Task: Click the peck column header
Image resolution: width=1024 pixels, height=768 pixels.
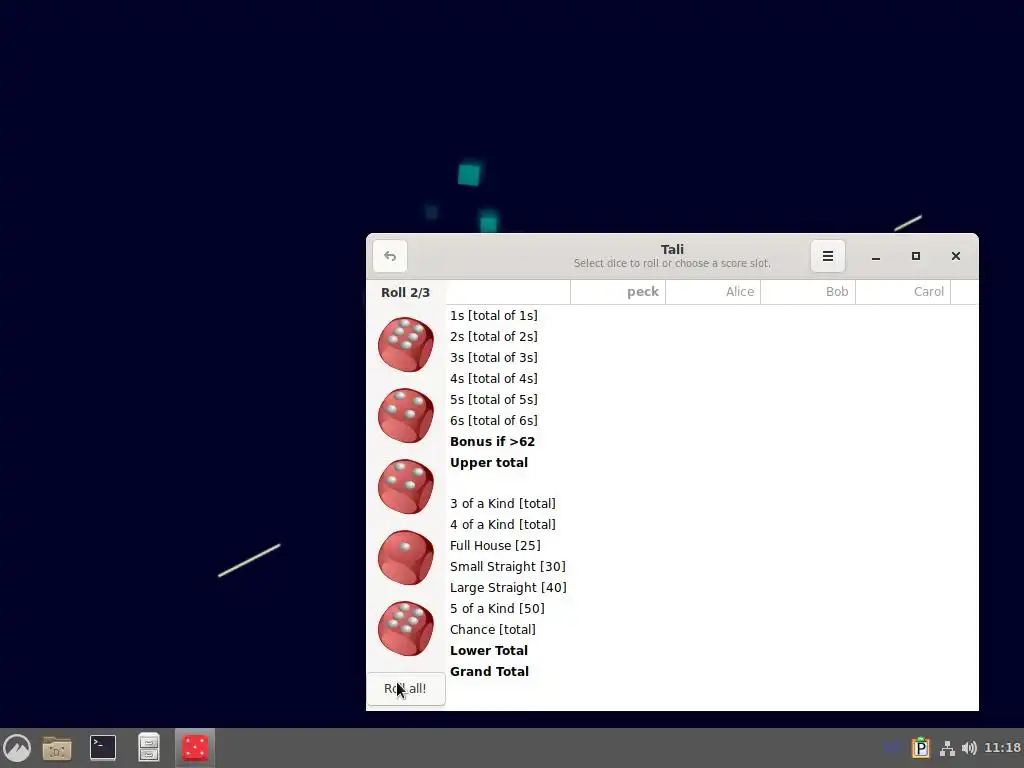Action: click(x=618, y=292)
